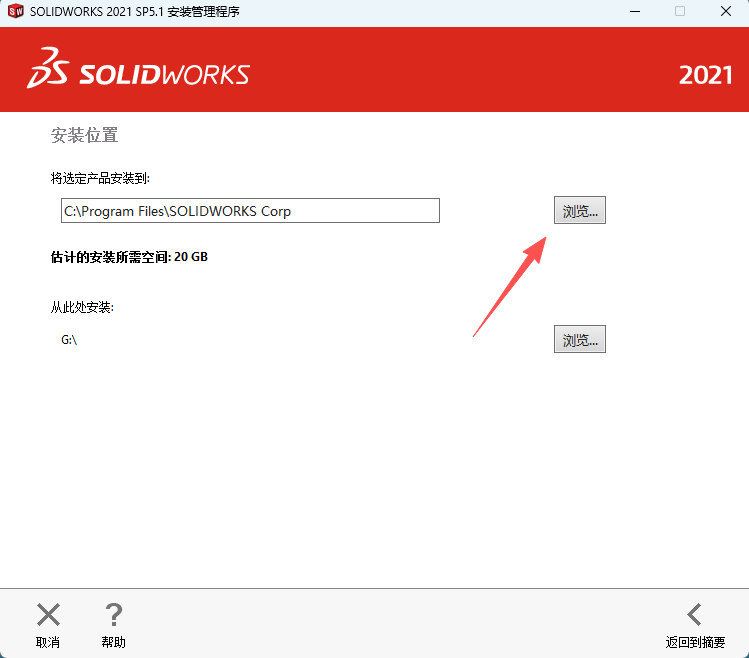The width and height of the screenshot is (749, 658).
Task: Click the SW app icon in the title bar
Action: [15, 11]
